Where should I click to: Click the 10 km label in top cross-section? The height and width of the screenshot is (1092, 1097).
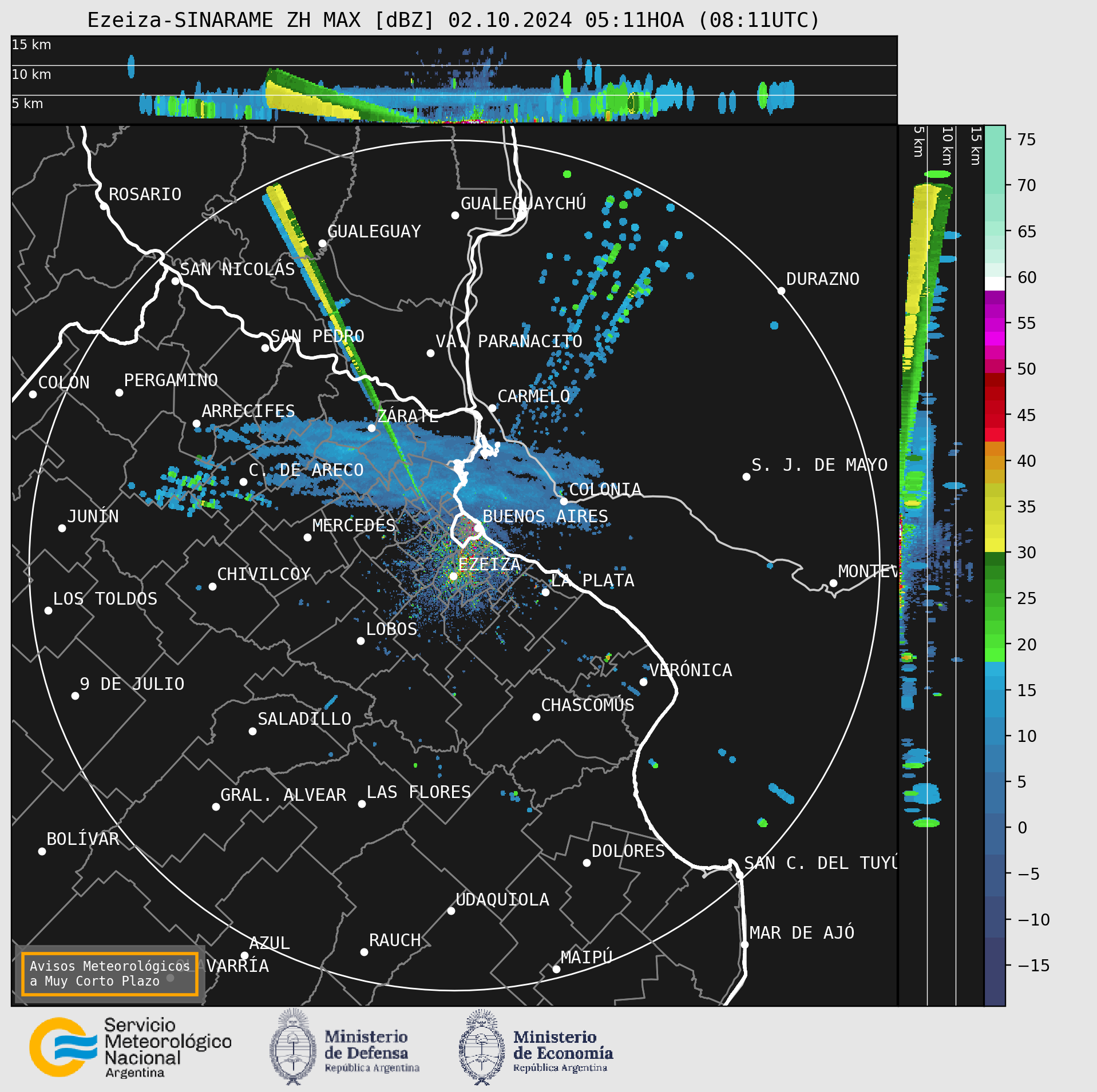pos(31,74)
